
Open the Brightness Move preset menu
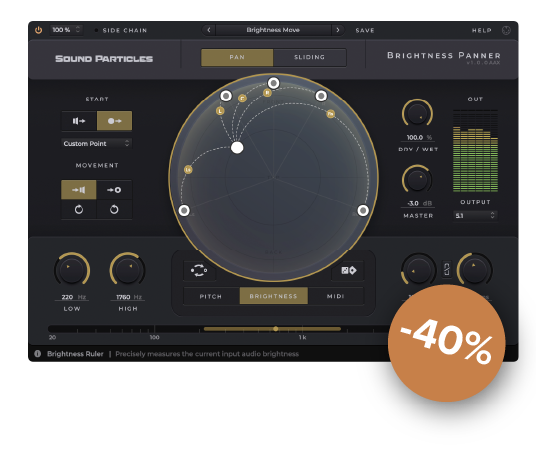tap(273, 30)
